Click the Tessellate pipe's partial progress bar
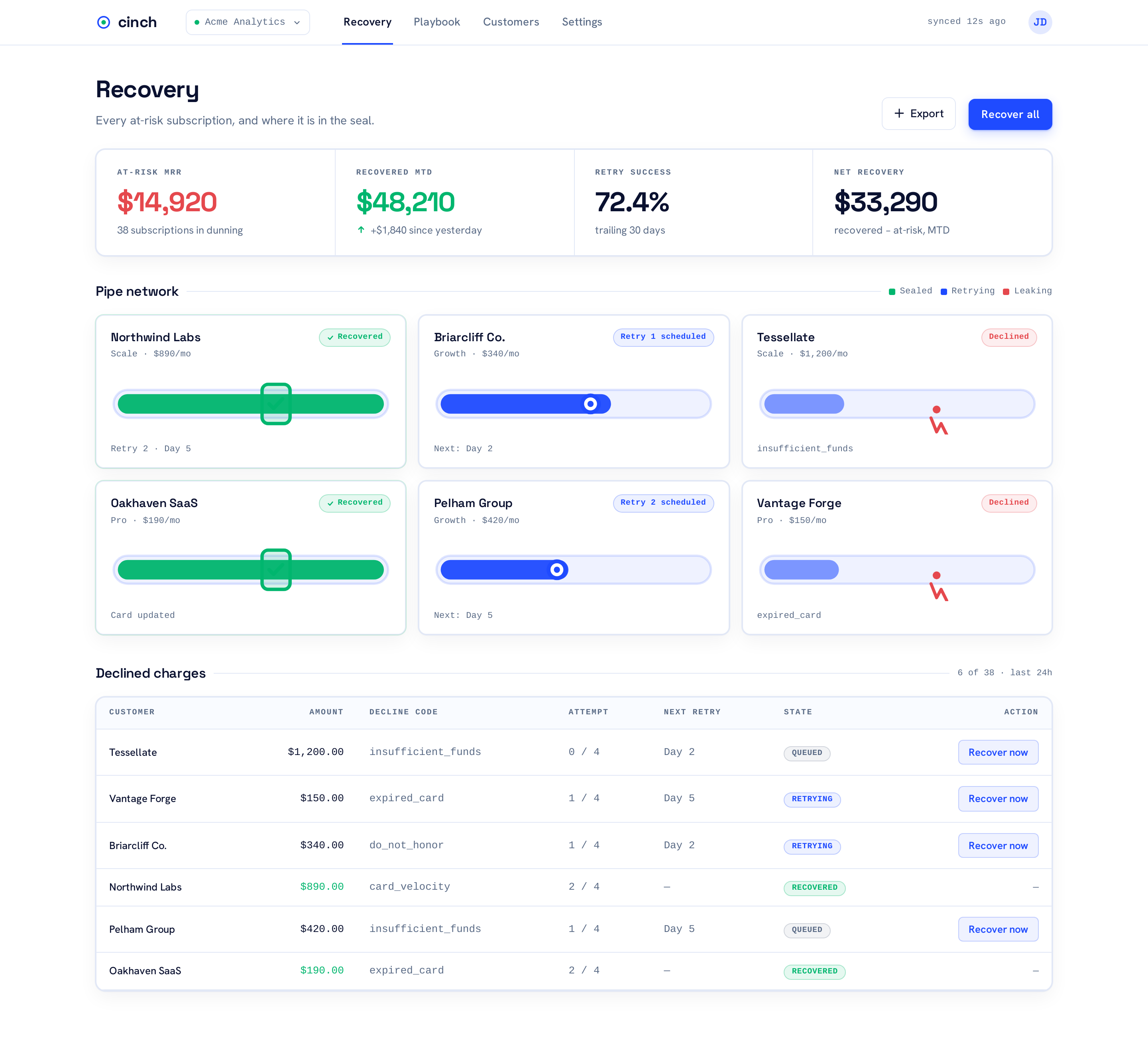The image size is (1148, 1042). coord(804,404)
